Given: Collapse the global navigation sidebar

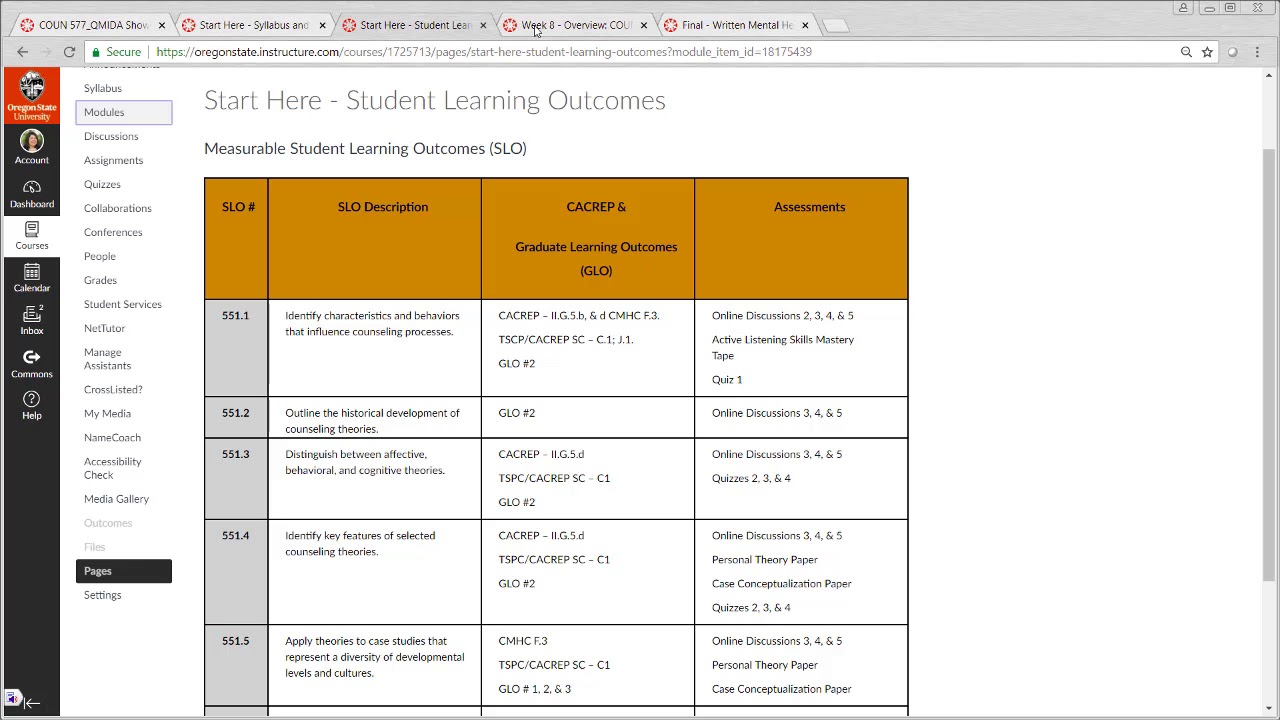Looking at the screenshot, I should click(x=32, y=703).
